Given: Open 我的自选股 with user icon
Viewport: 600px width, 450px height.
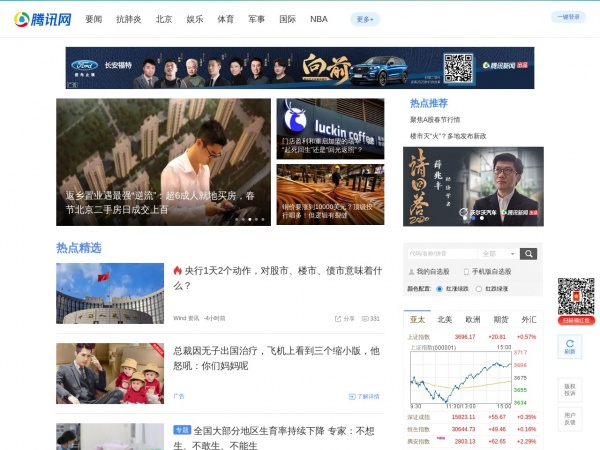Looking at the screenshot, I should coord(429,271).
